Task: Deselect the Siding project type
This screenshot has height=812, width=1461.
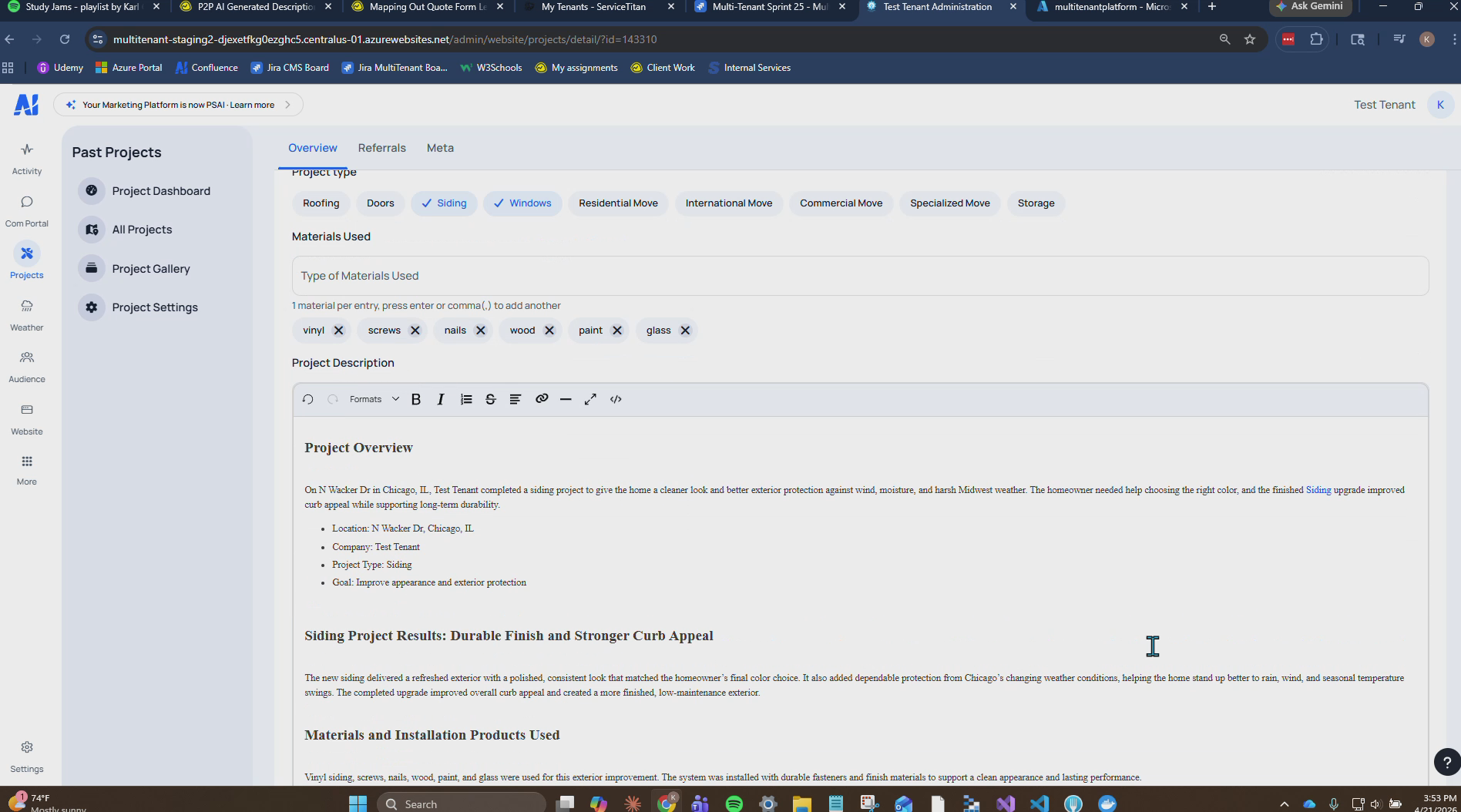Action: (x=445, y=203)
